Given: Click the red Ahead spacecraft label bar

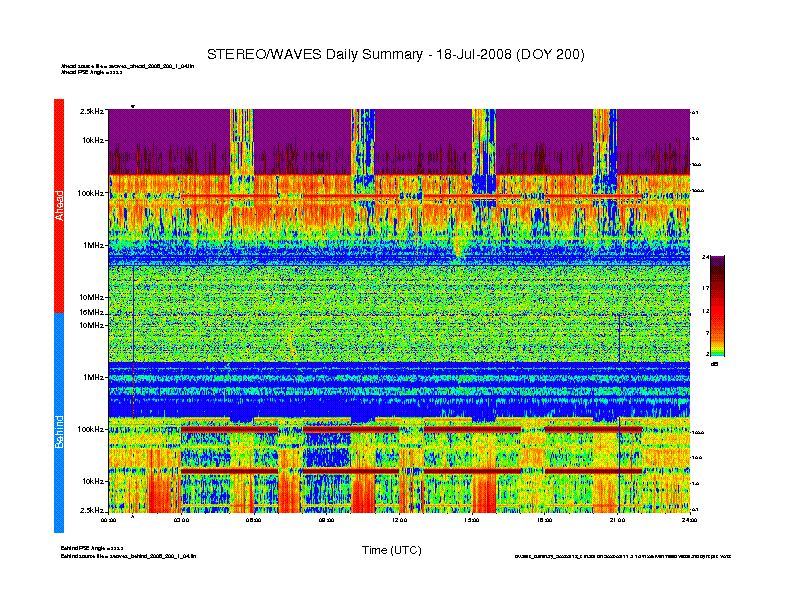Looking at the screenshot, I should click(59, 206).
